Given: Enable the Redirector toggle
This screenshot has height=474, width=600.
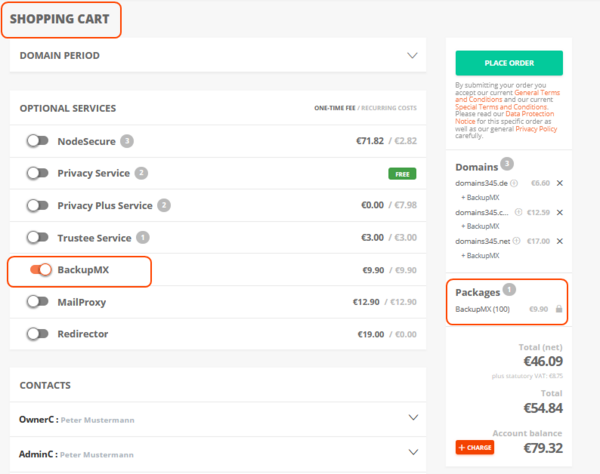Looking at the screenshot, I should point(38,334).
